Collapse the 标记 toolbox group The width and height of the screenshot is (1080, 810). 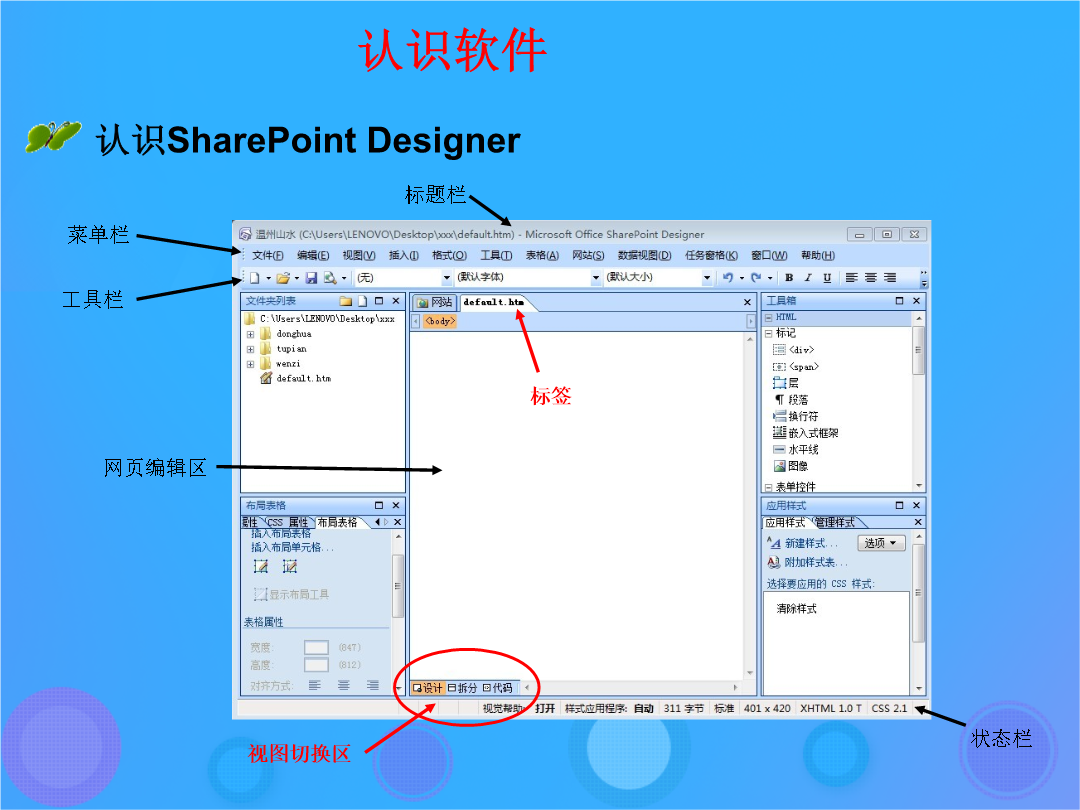pos(769,333)
